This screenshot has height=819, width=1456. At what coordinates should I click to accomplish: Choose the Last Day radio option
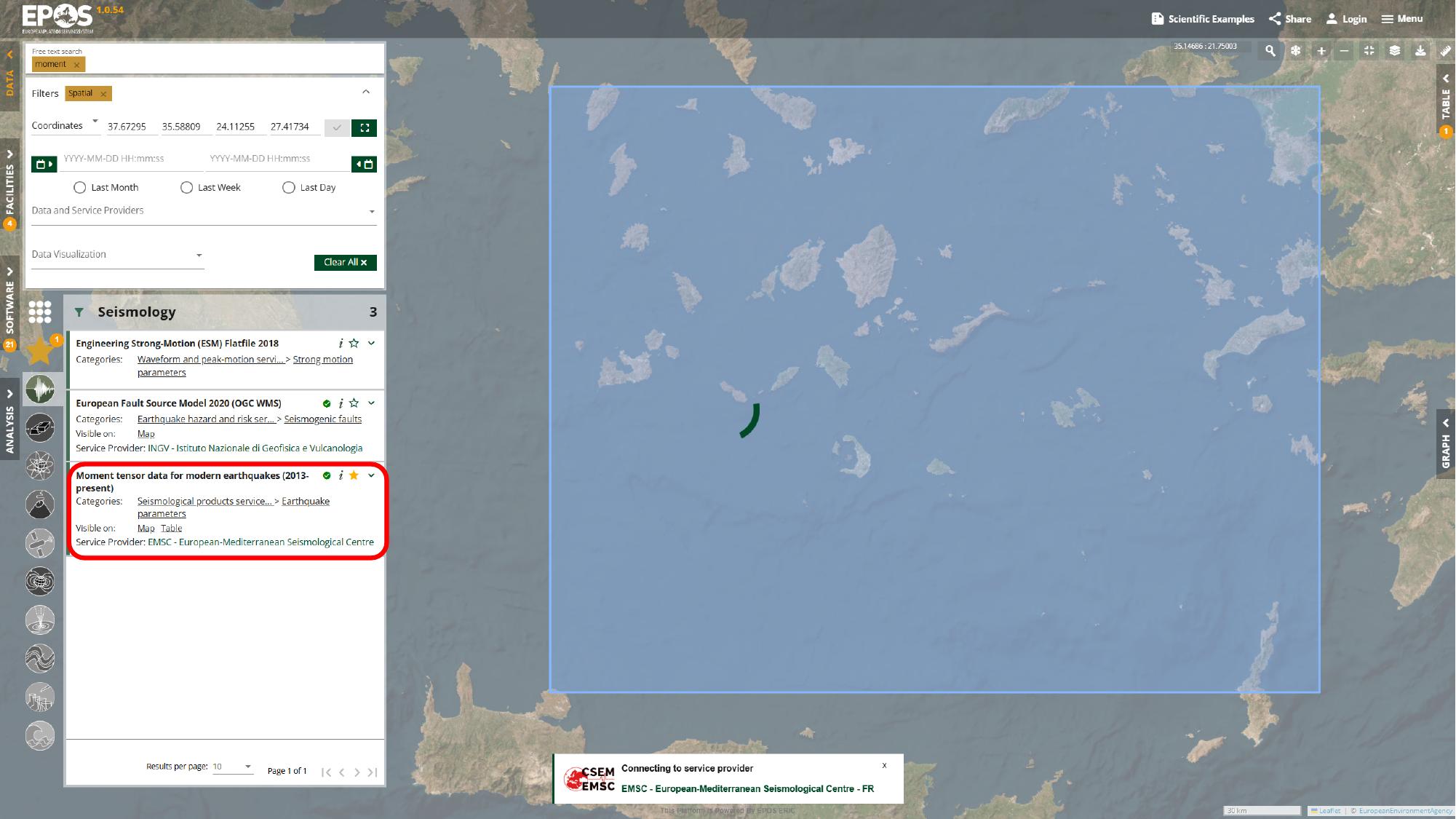point(289,188)
